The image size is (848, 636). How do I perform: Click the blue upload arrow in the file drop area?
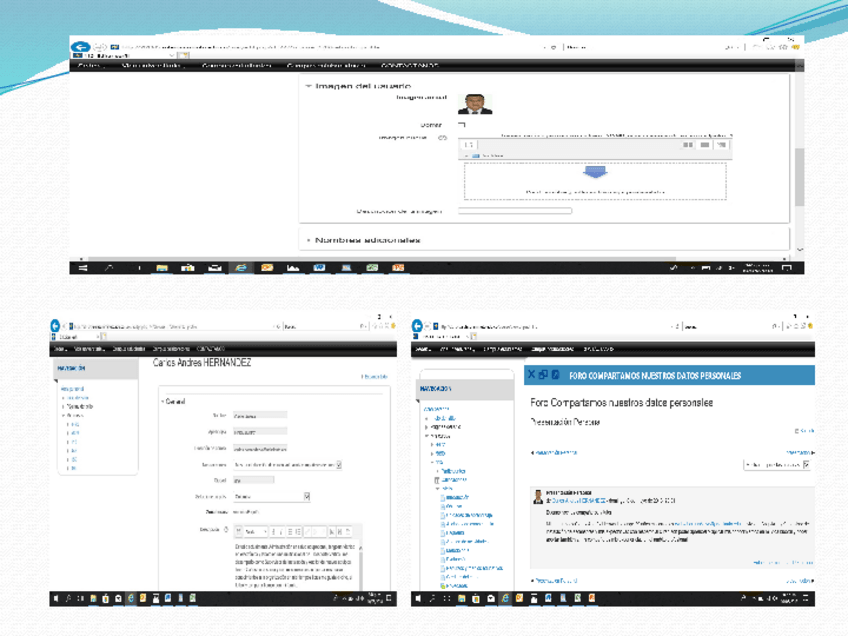click(595, 172)
